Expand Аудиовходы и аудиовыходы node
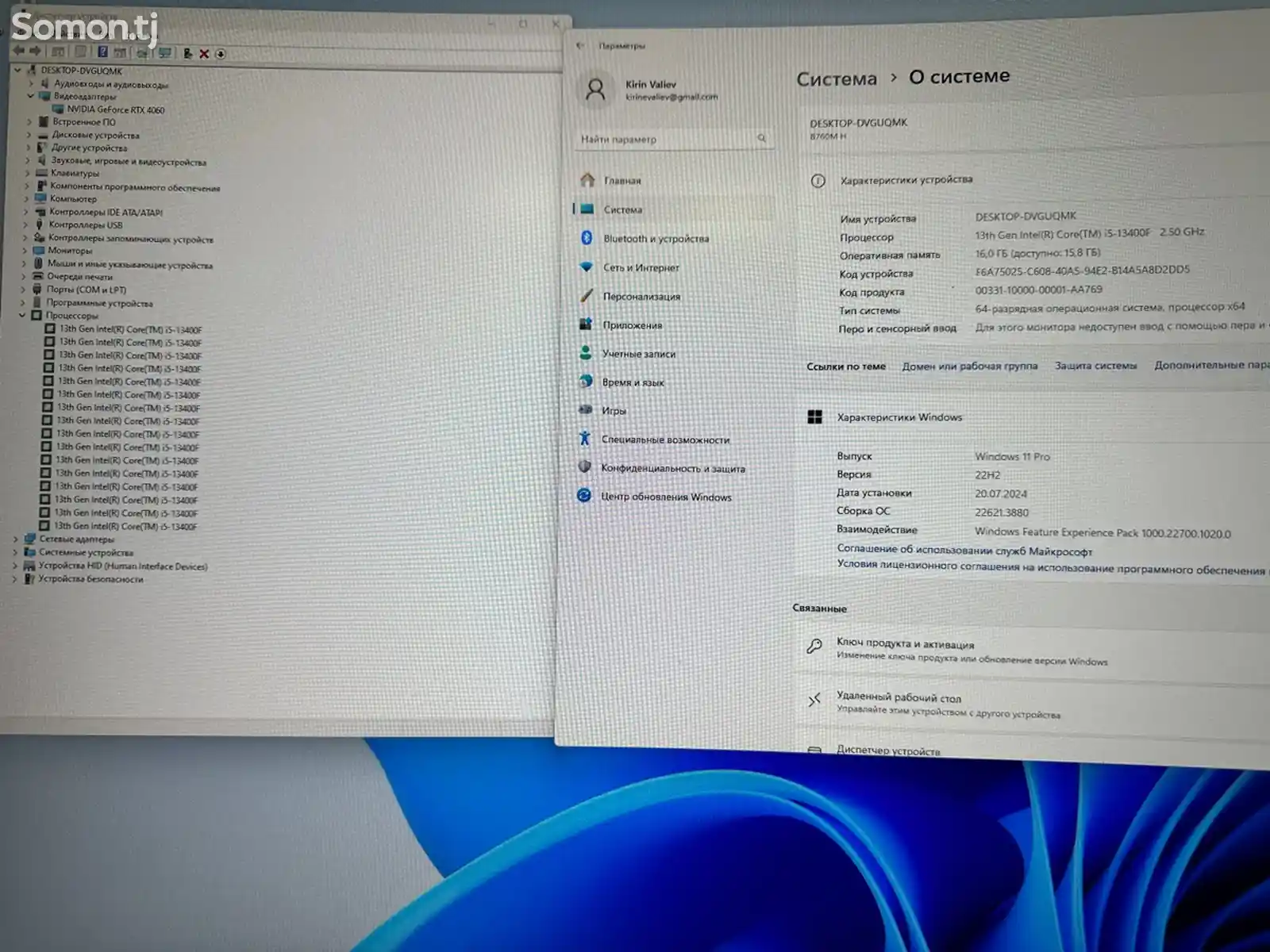Viewport: 1270px width, 952px height. tap(31, 83)
